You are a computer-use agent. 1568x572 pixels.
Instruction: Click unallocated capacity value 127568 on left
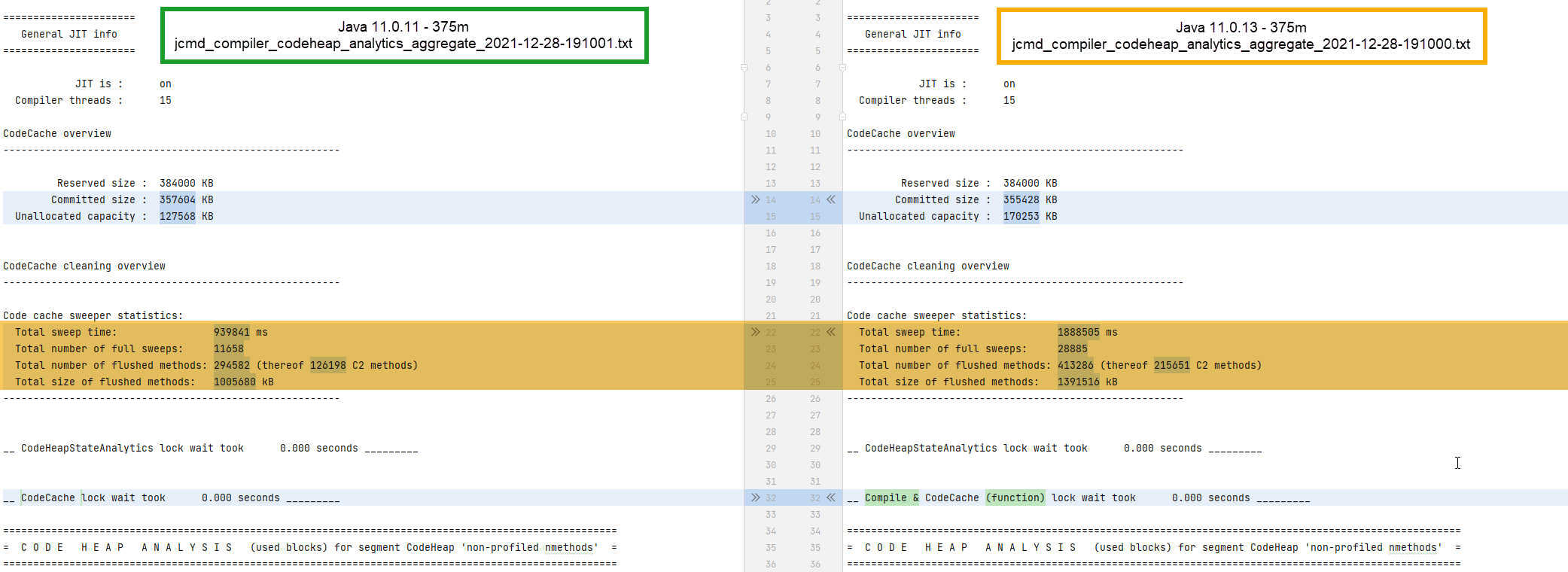click(178, 216)
